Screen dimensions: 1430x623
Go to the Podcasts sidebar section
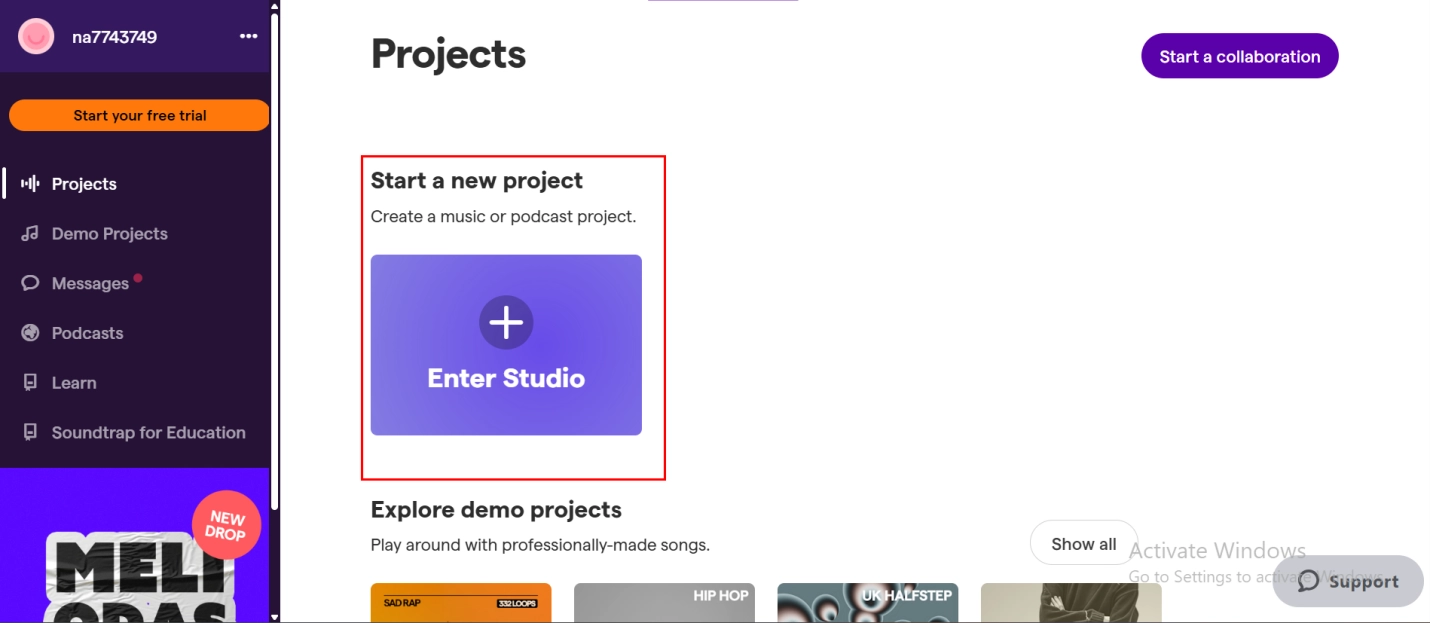pyautogui.click(x=87, y=333)
